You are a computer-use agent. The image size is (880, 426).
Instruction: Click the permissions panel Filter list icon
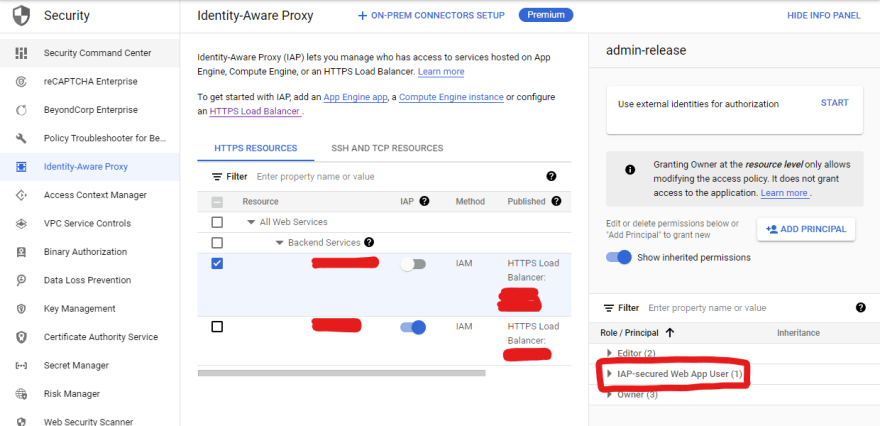point(608,308)
